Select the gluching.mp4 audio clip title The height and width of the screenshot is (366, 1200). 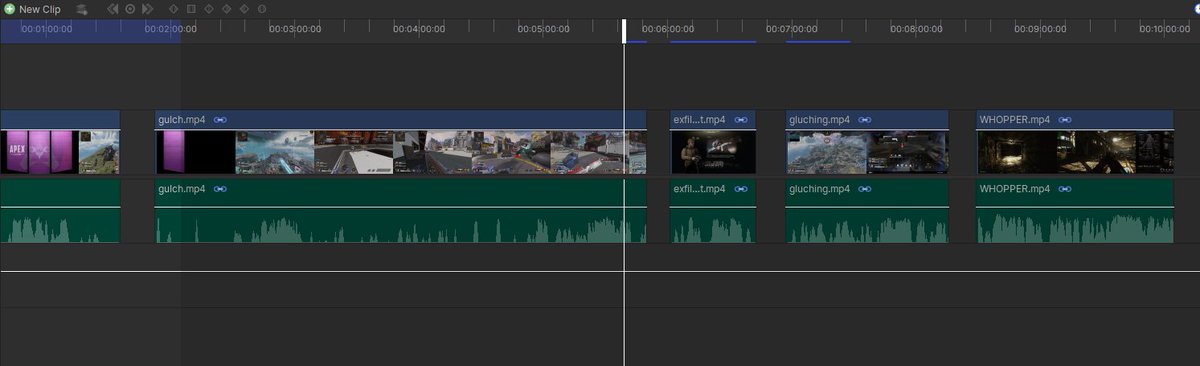(819, 189)
